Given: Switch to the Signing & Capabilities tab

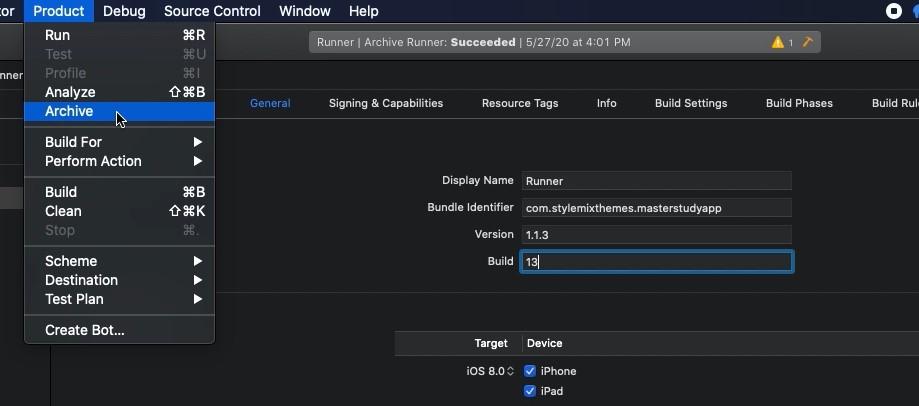Looking at the screenshot, I should click(385, 103).
